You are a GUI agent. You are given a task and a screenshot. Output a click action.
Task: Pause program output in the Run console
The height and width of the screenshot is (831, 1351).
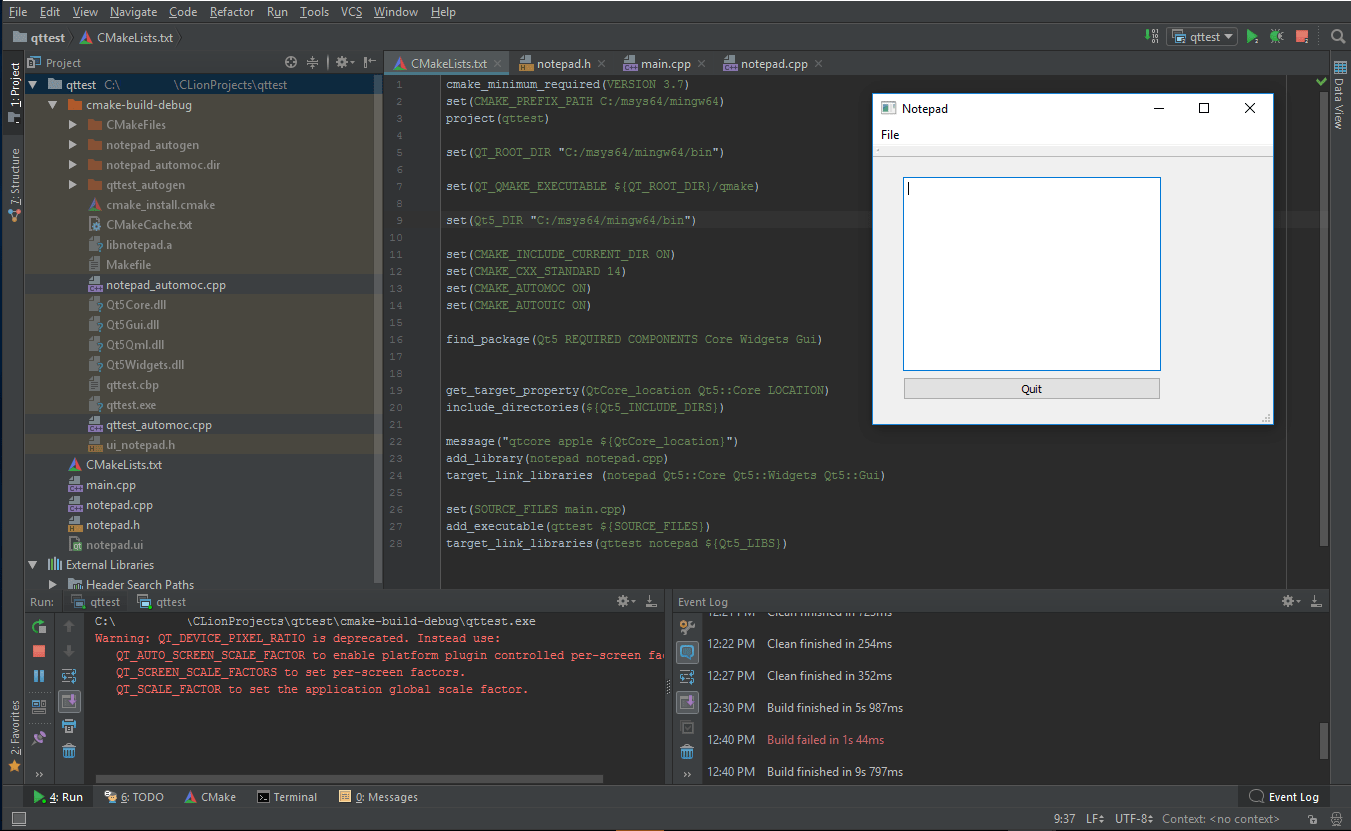38,675
